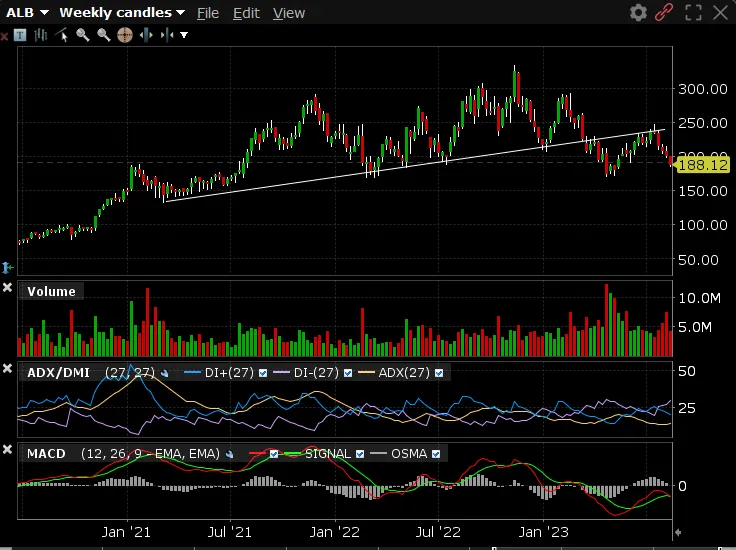Click the 150.00 price axis label
The width and height of the screenshot is (736, 550).
(703, 191)
